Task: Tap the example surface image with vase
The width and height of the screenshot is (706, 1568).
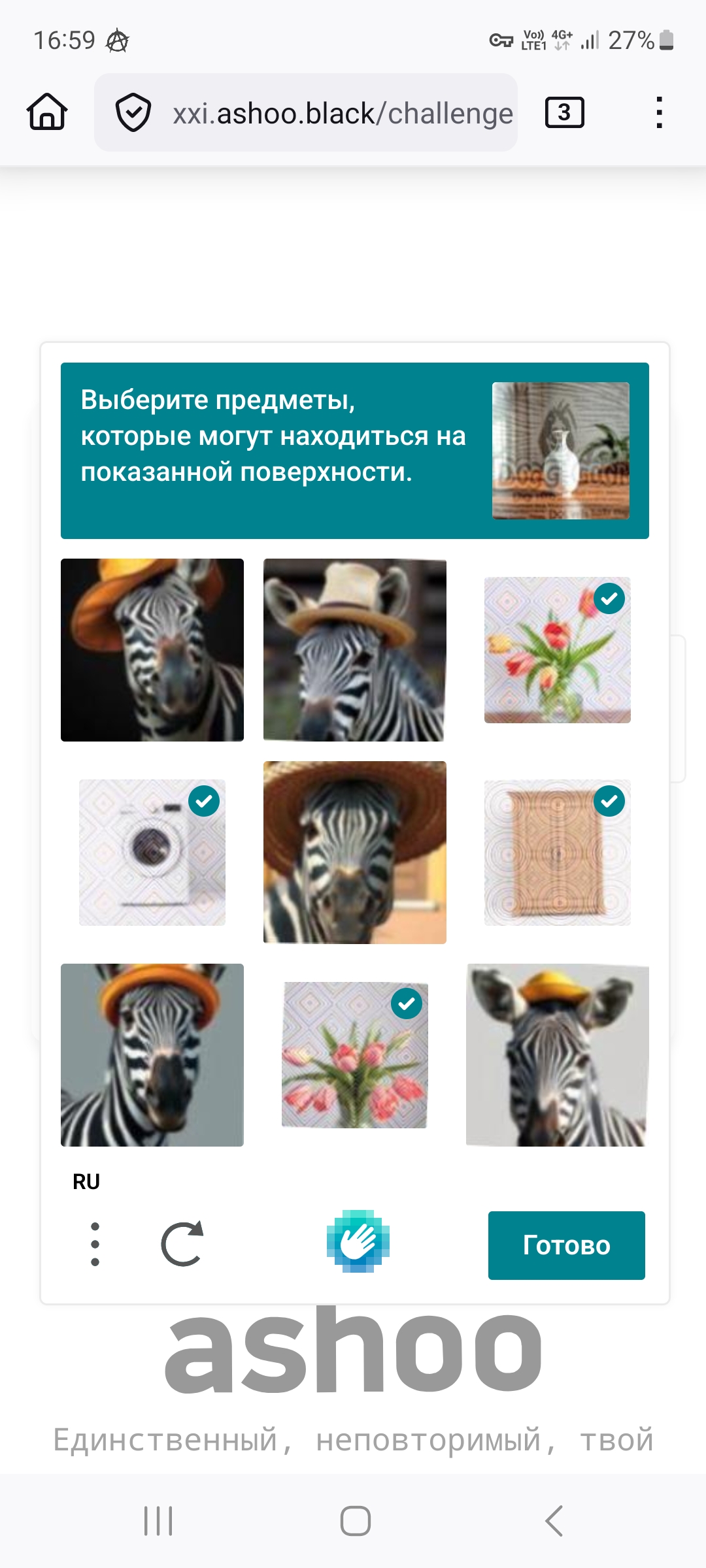Action: coord(561,451)
